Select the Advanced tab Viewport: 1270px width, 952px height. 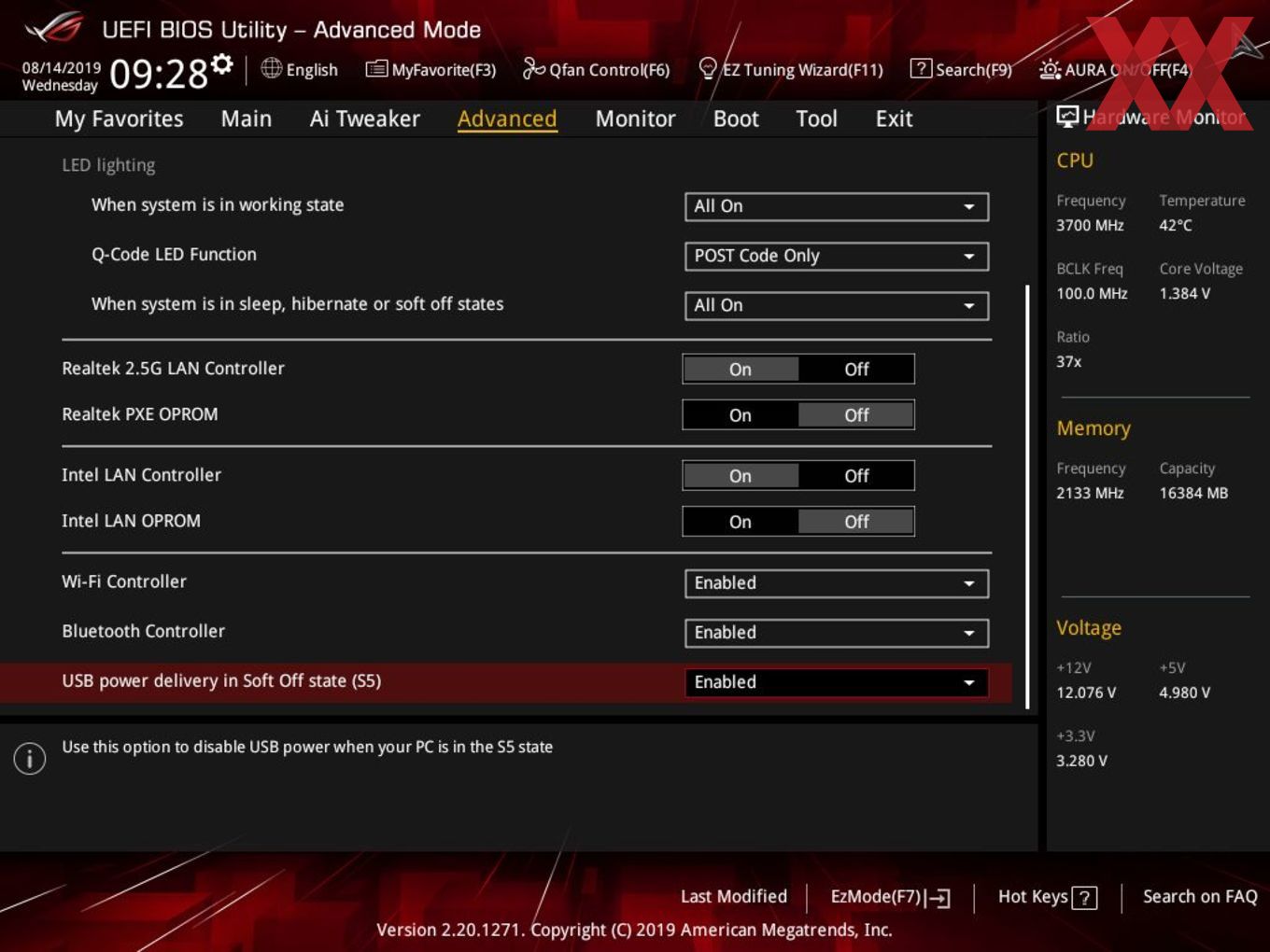[507, 119]
